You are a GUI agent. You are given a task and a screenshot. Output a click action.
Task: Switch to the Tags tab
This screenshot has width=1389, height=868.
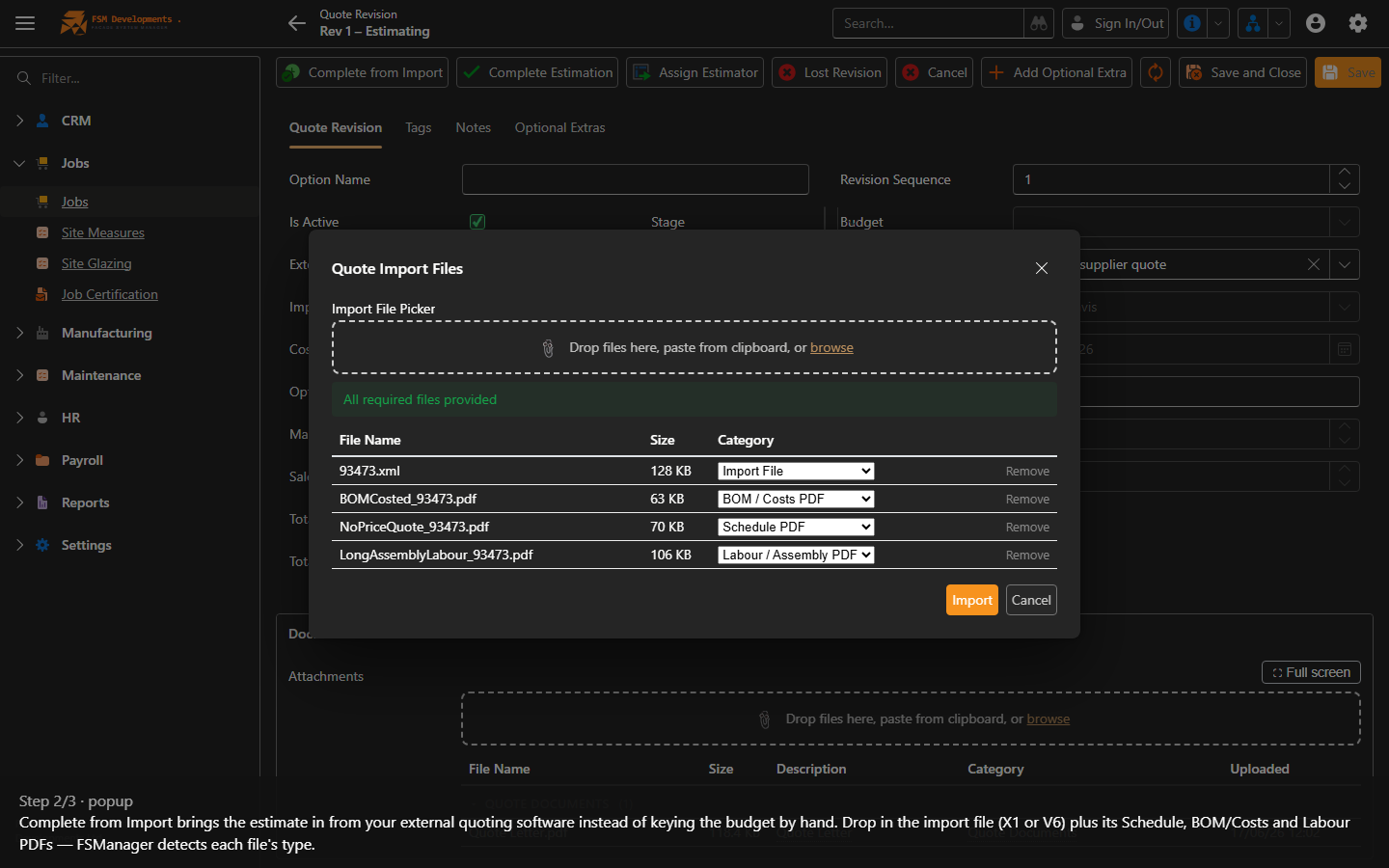click(x=419, y=127)
